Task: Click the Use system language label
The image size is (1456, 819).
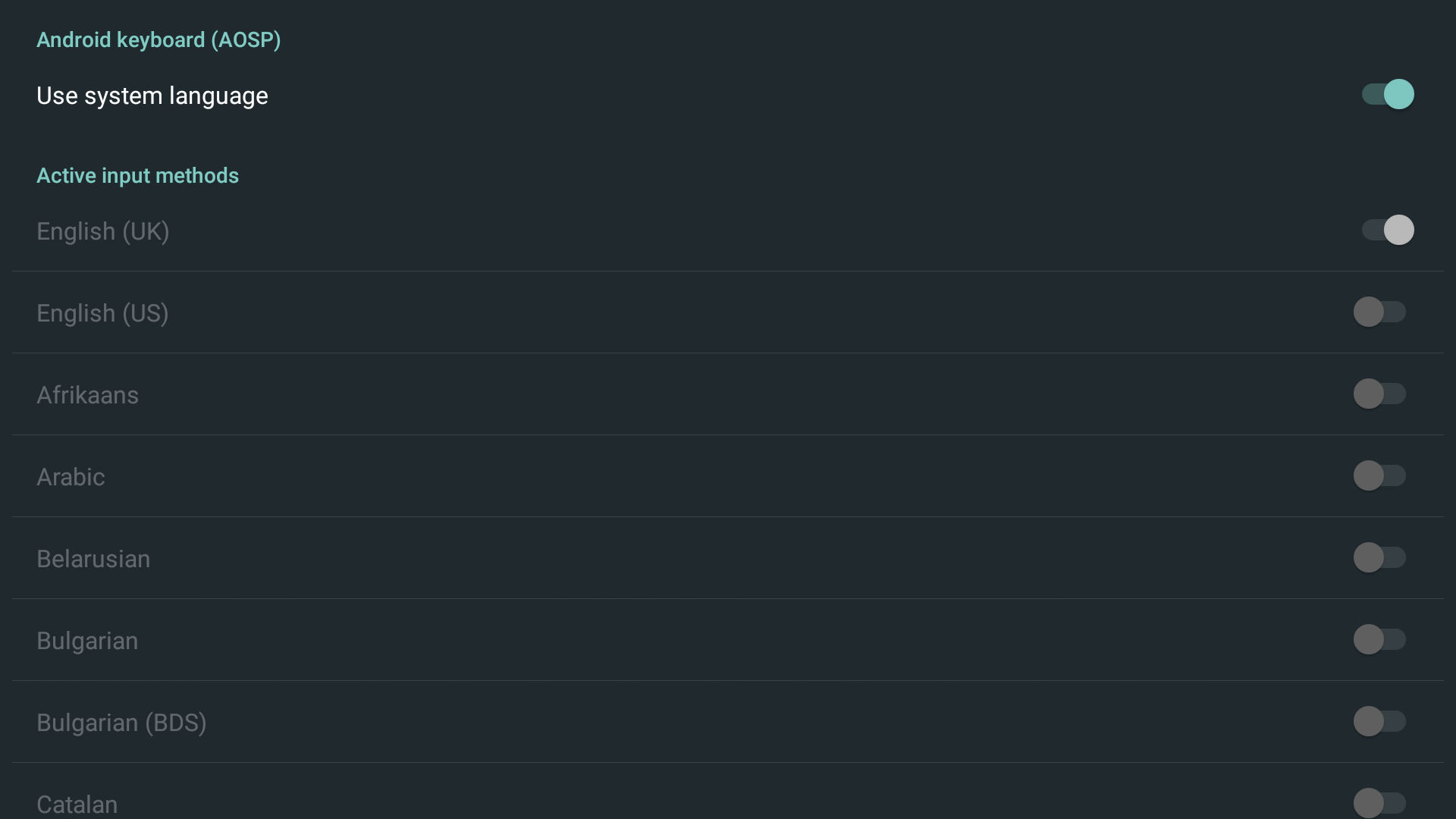Action: pyautogui.click(x=152, y=96)
